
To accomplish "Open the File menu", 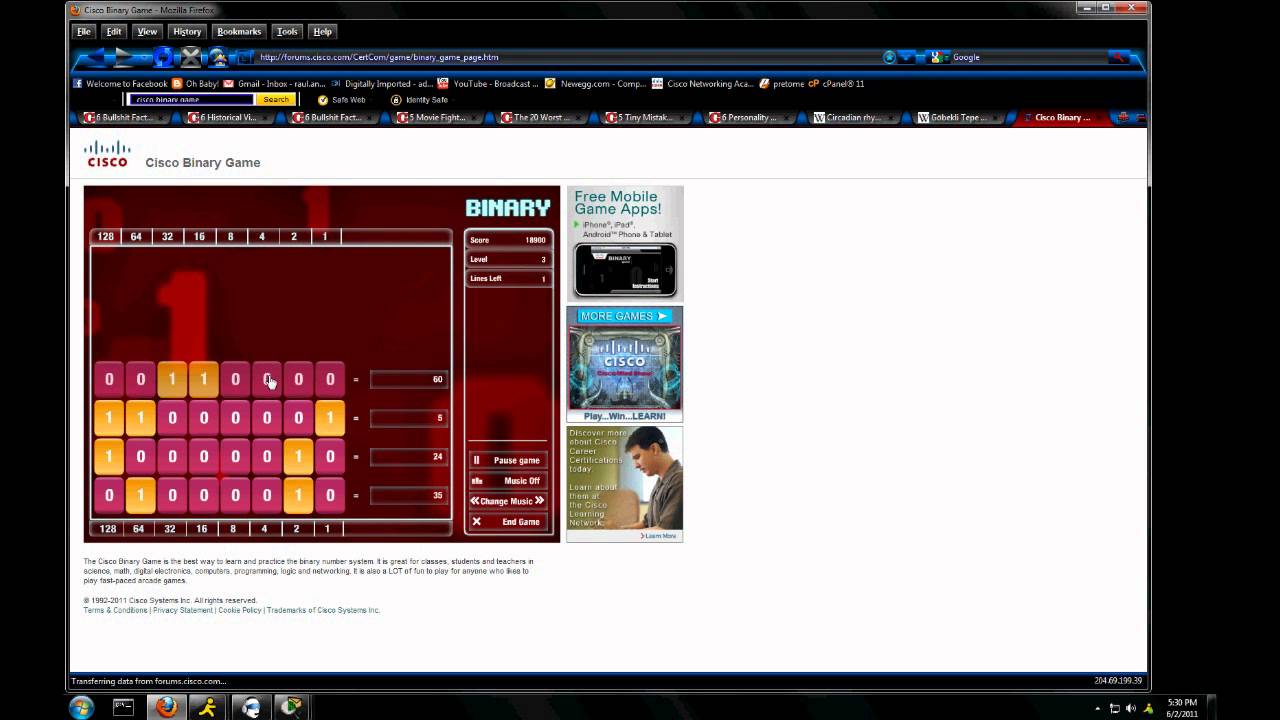I will (84, 31).
